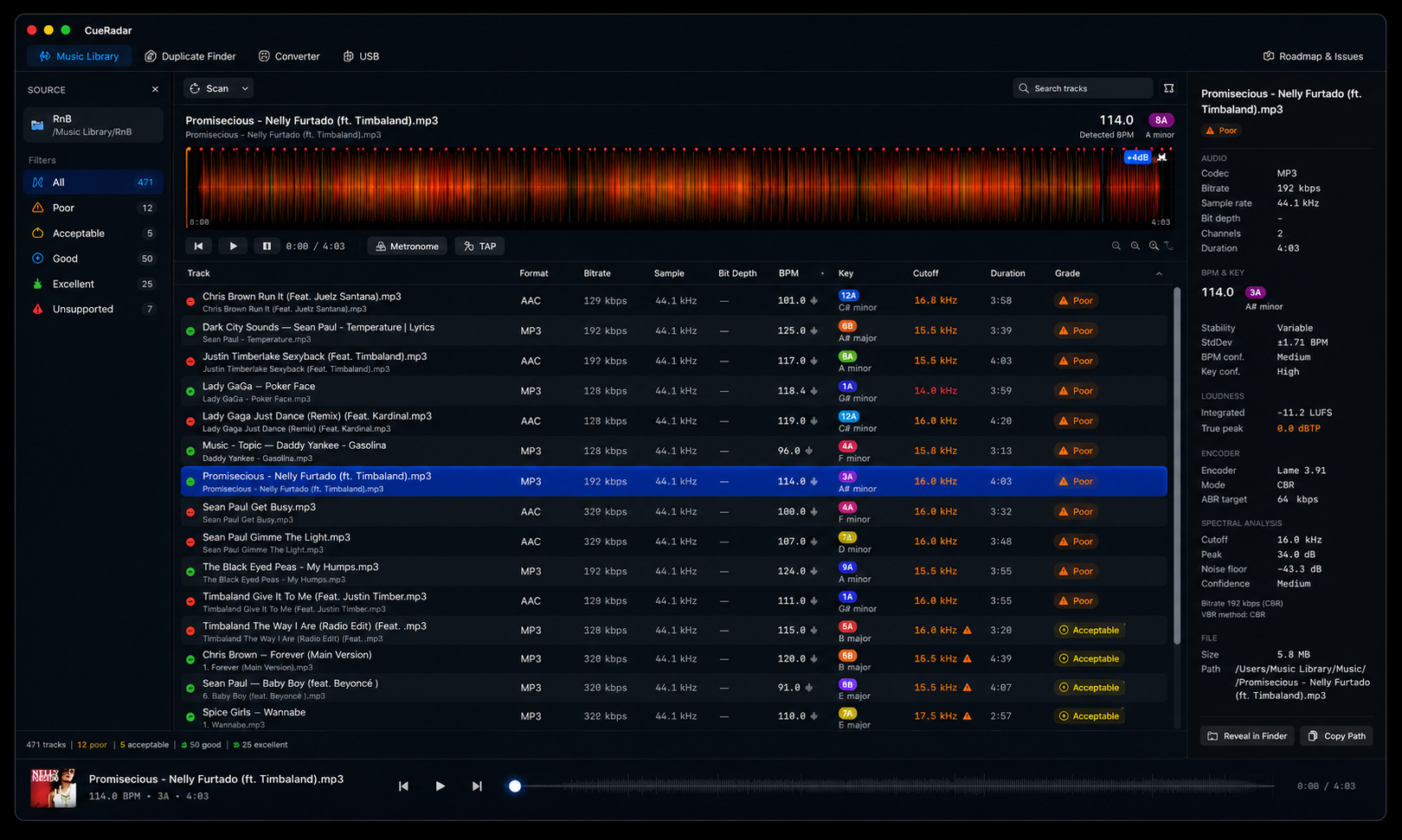Click cutoff warning triangle on The Way I Are

tap(968, 630)
